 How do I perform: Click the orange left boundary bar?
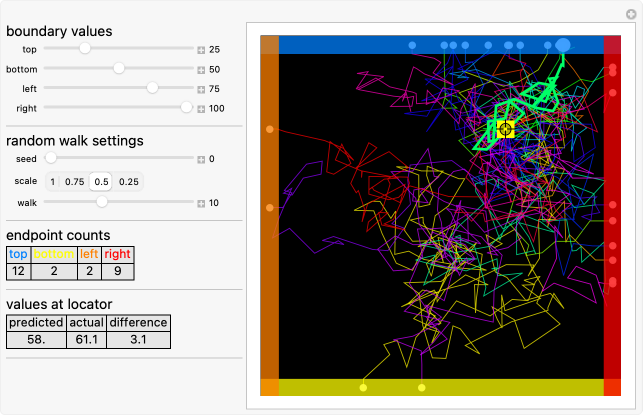tap(269, 216)
